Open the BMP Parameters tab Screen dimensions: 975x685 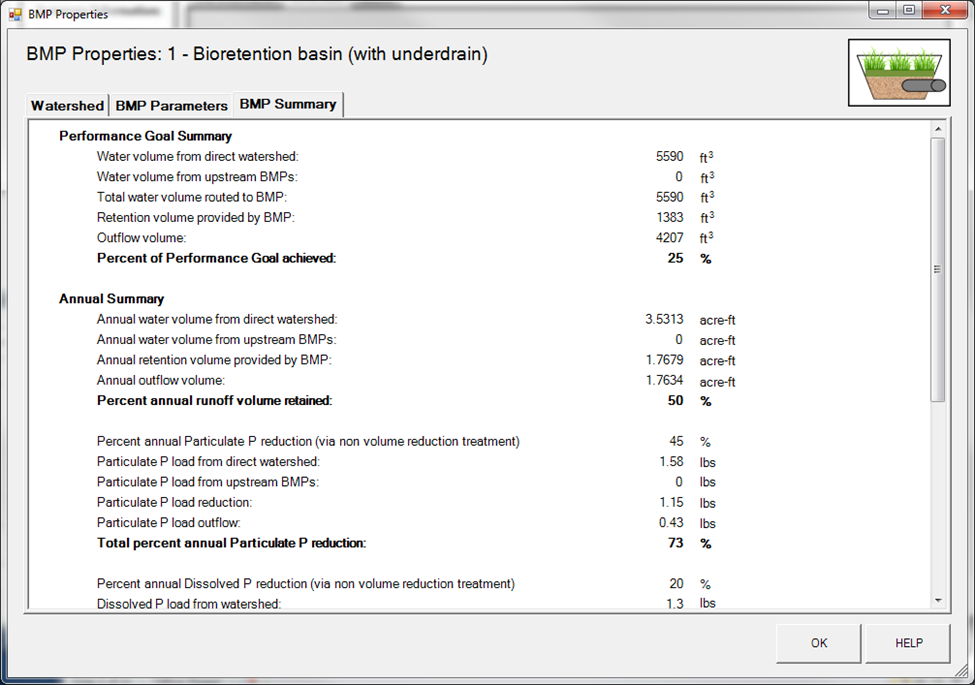click(x=172, y=106)
